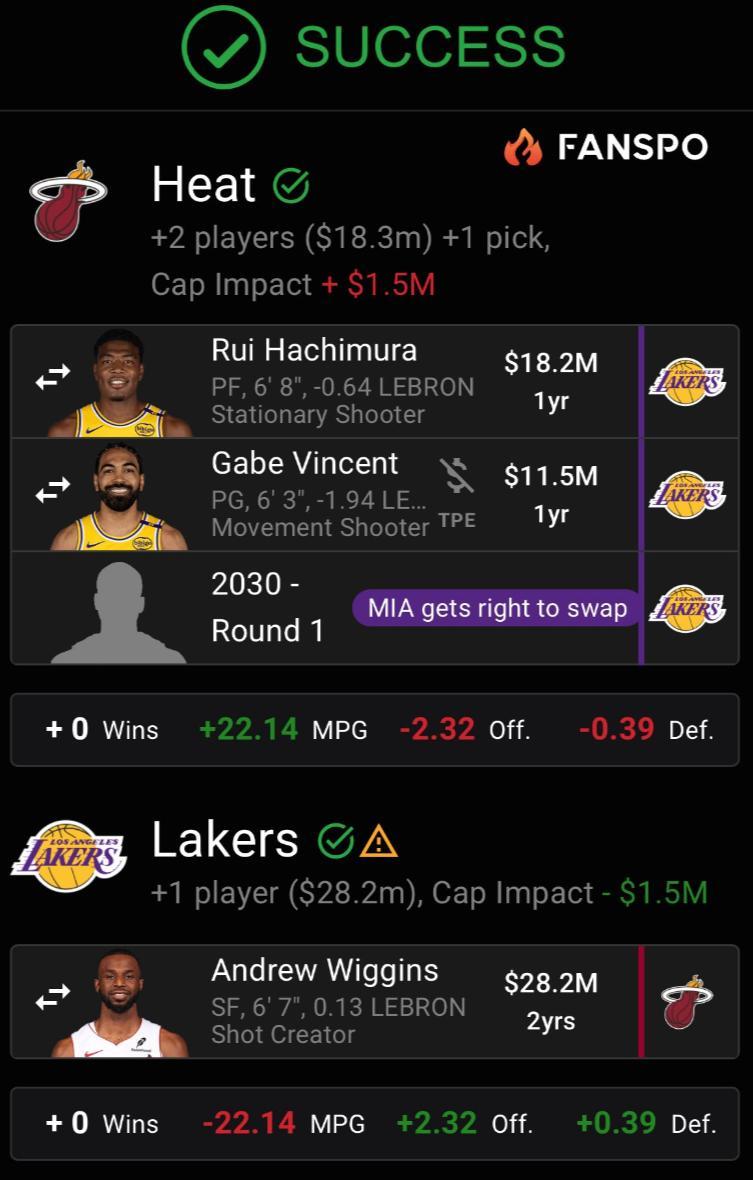Screen dimensions: 753x1180
Task: Select the Heat team heading
Action: click(x=203, y=185)
